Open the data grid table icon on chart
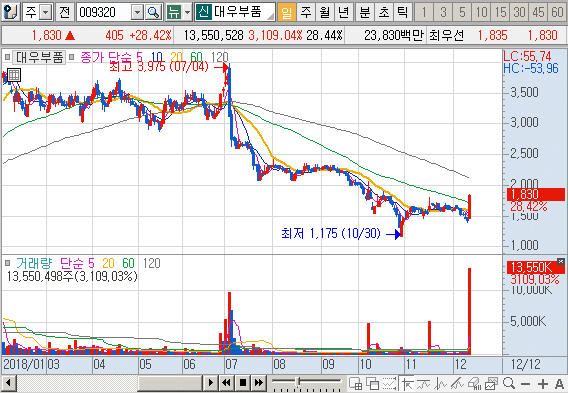The width and height of the screenshot is (568, 393). coord(14,75)
